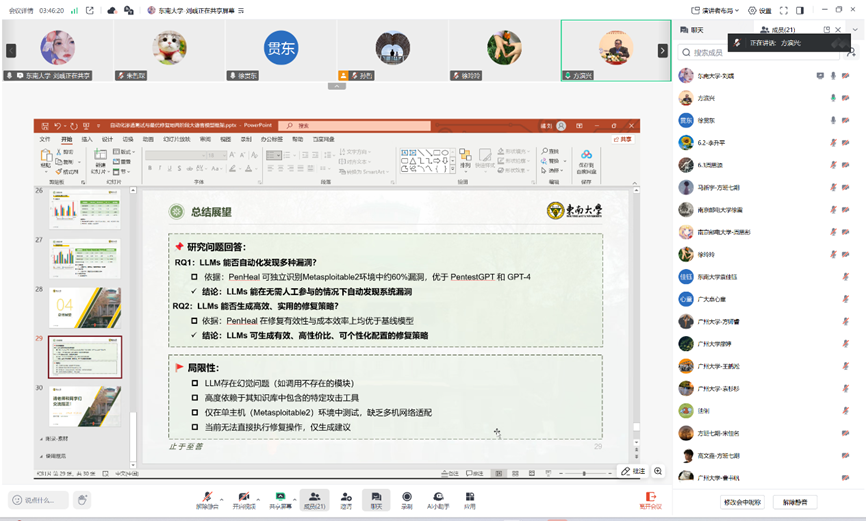The image size is (866, 521).
Task: Toggle microphone of member 徐贯东 in list
Action: click(x=832, y=120)
